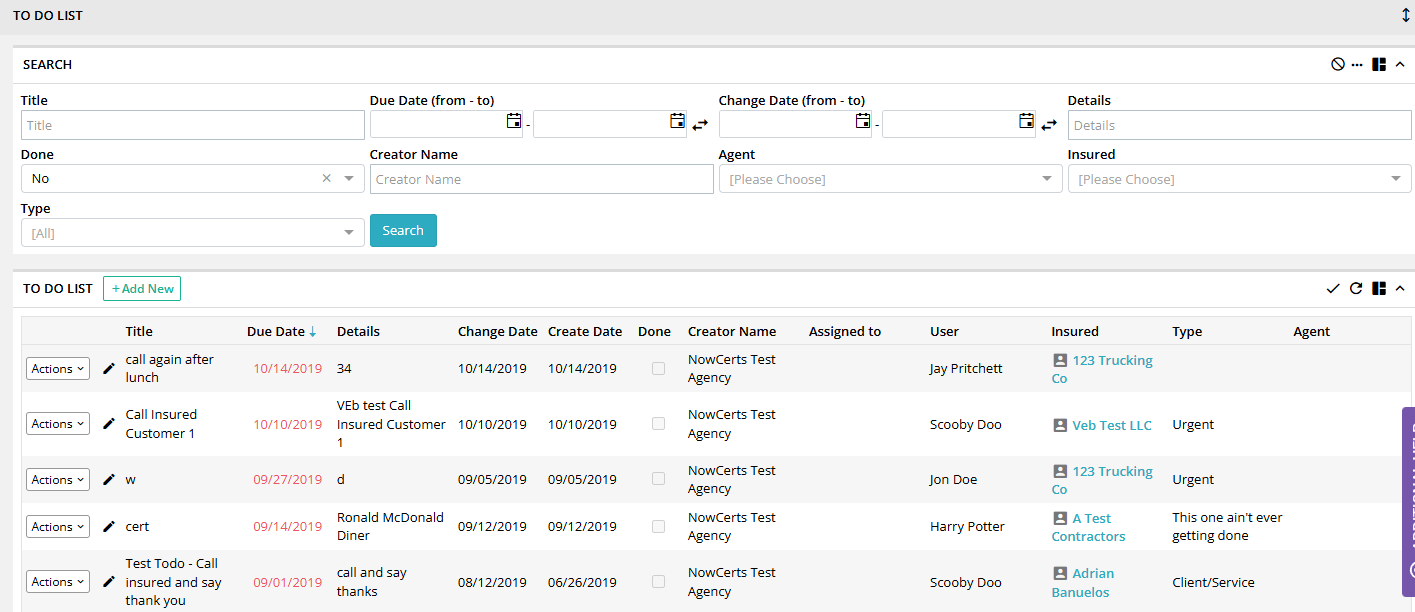Clear the Done filter selection with X

tap(326, 178)
